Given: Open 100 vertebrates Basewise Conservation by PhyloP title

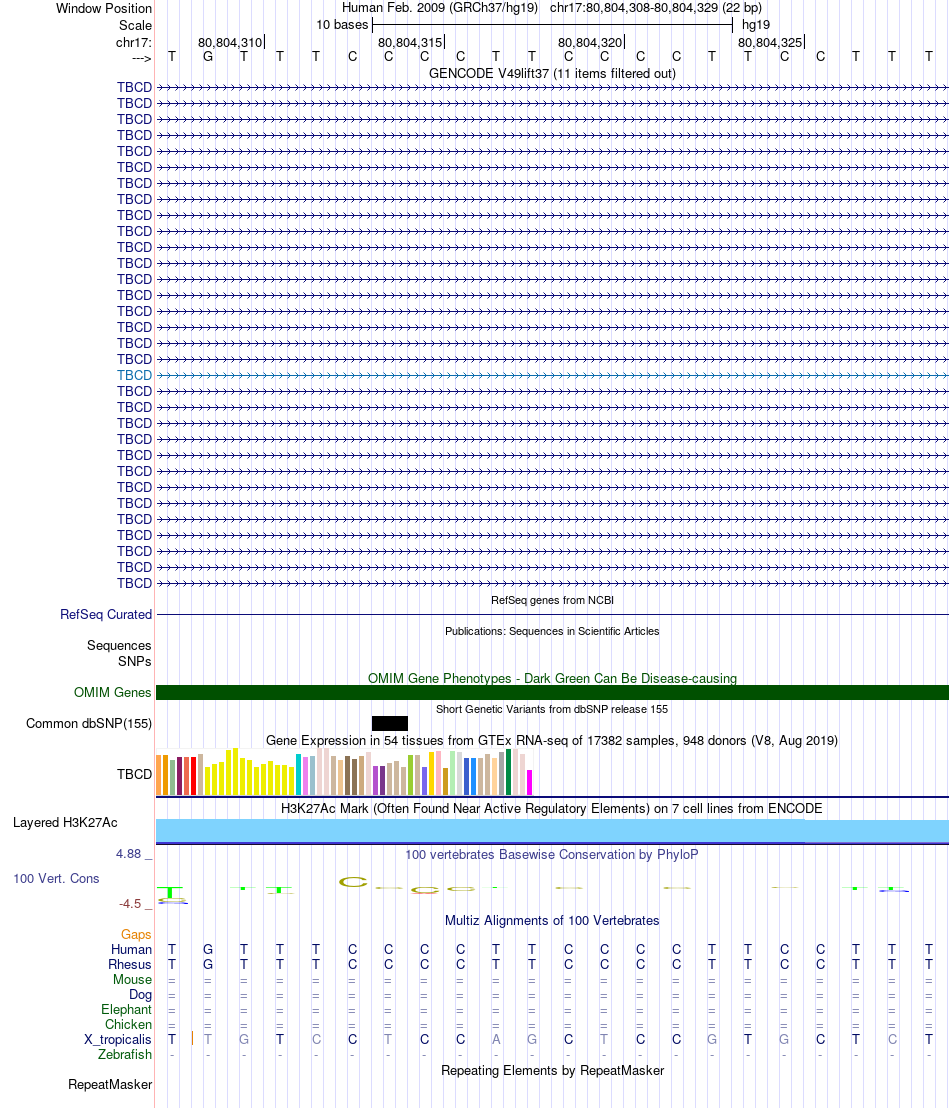Looking at the screenshot, I should coord(552,854).
